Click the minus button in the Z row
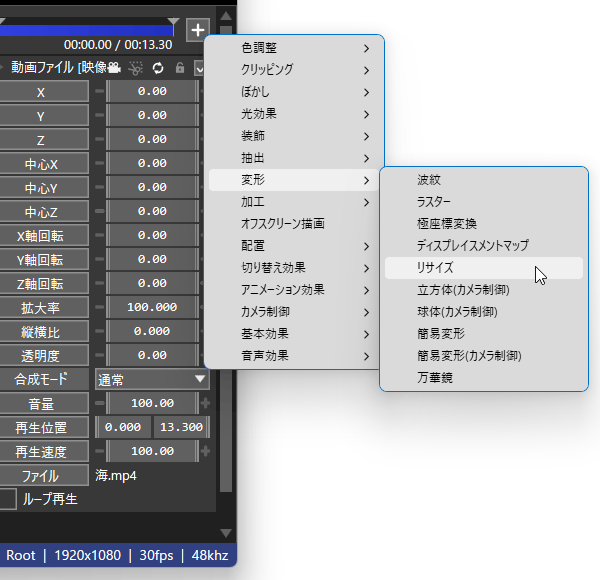 (x=99, y=139)
